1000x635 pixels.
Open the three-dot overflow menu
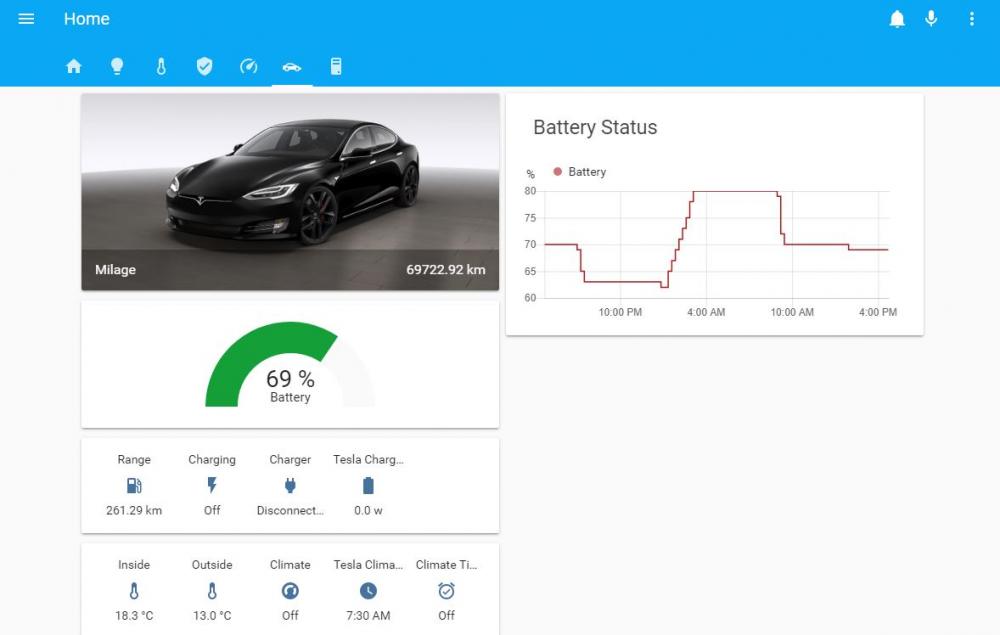tap(971, 19)
